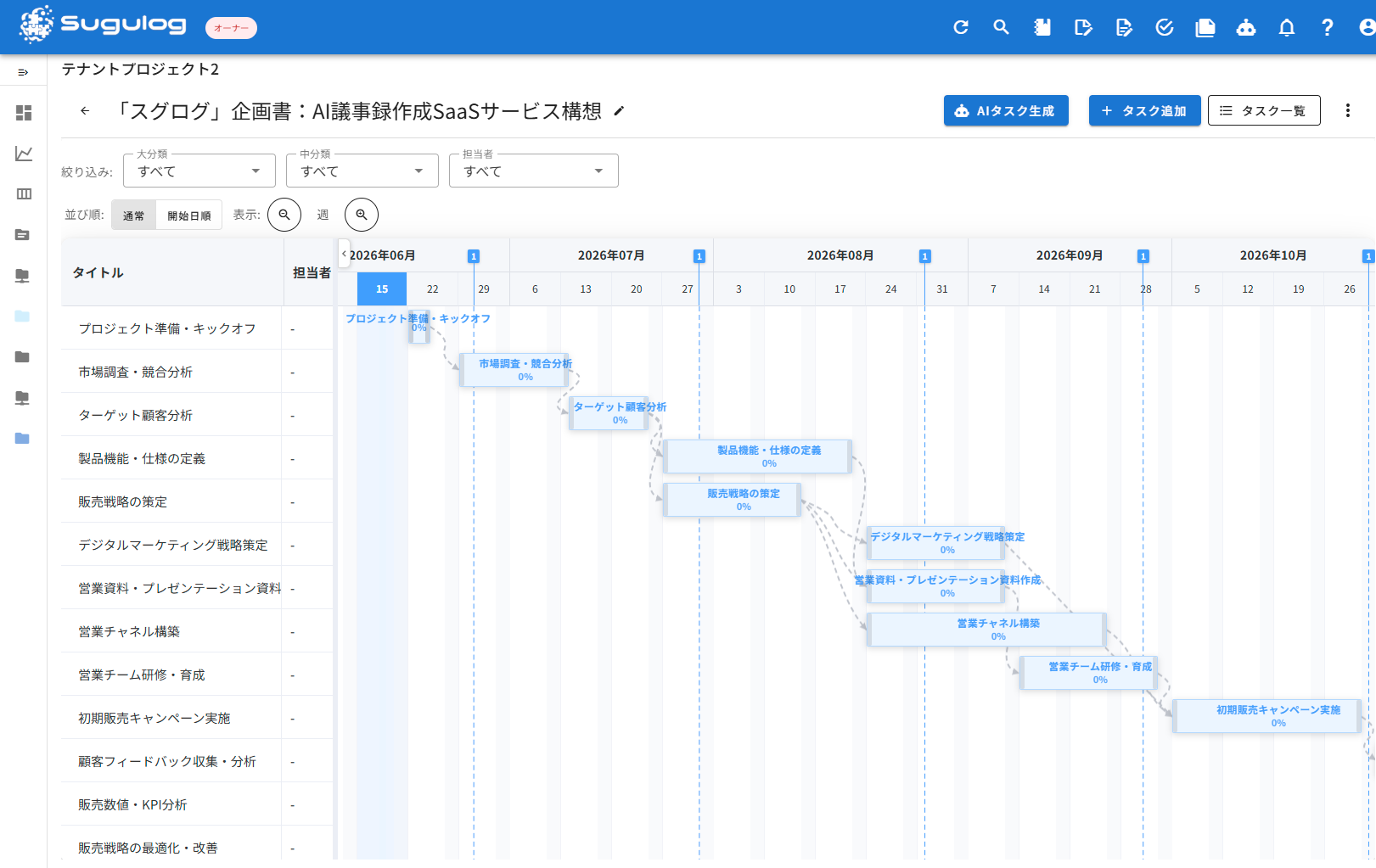Image resolution: width=1376 pixels, height=868 pixels.
Task: Open the 大分類 filter dropdown
Action: point(199,171)
